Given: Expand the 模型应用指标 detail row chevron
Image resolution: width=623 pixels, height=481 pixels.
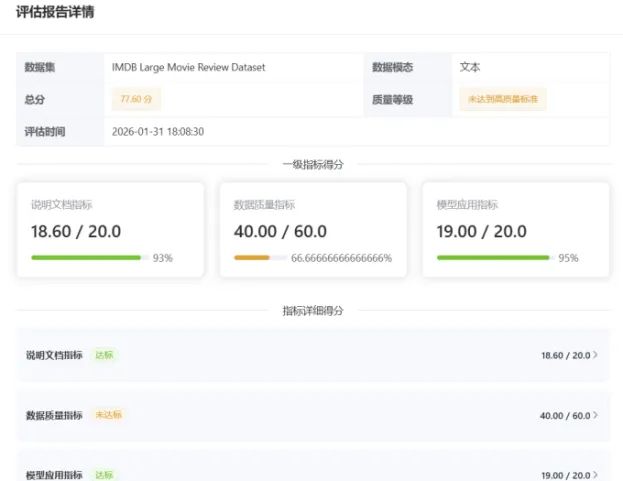Looking at the screenshot, I should [x=596, y=475].
